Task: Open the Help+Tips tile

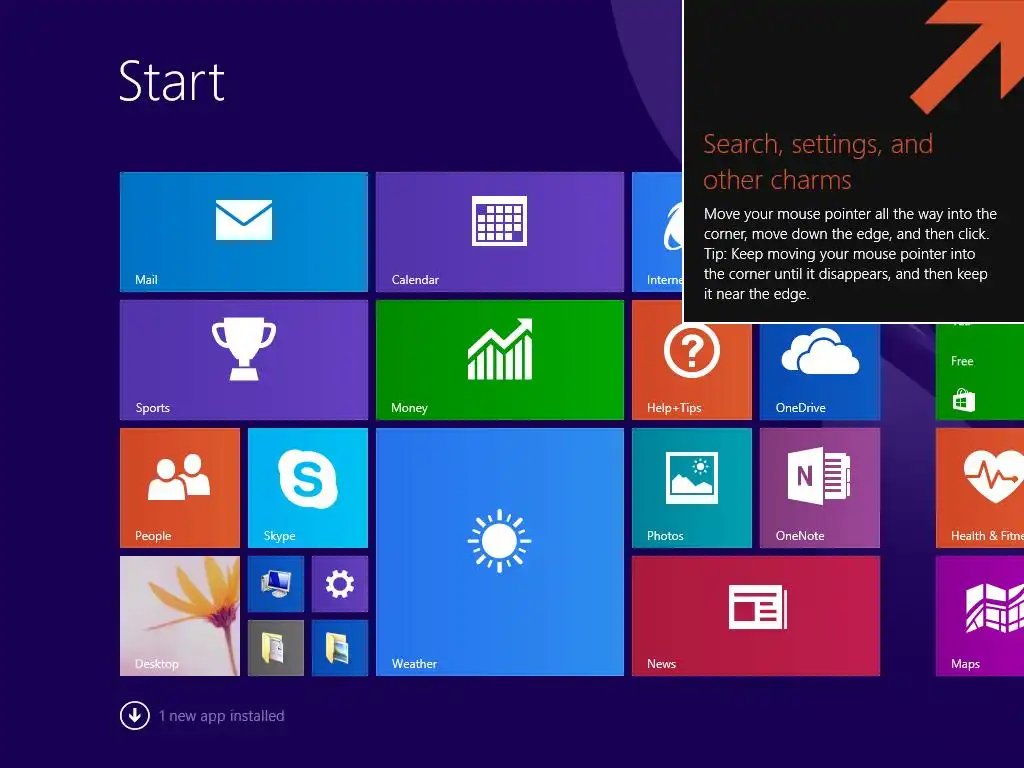Action: point(692,371)
